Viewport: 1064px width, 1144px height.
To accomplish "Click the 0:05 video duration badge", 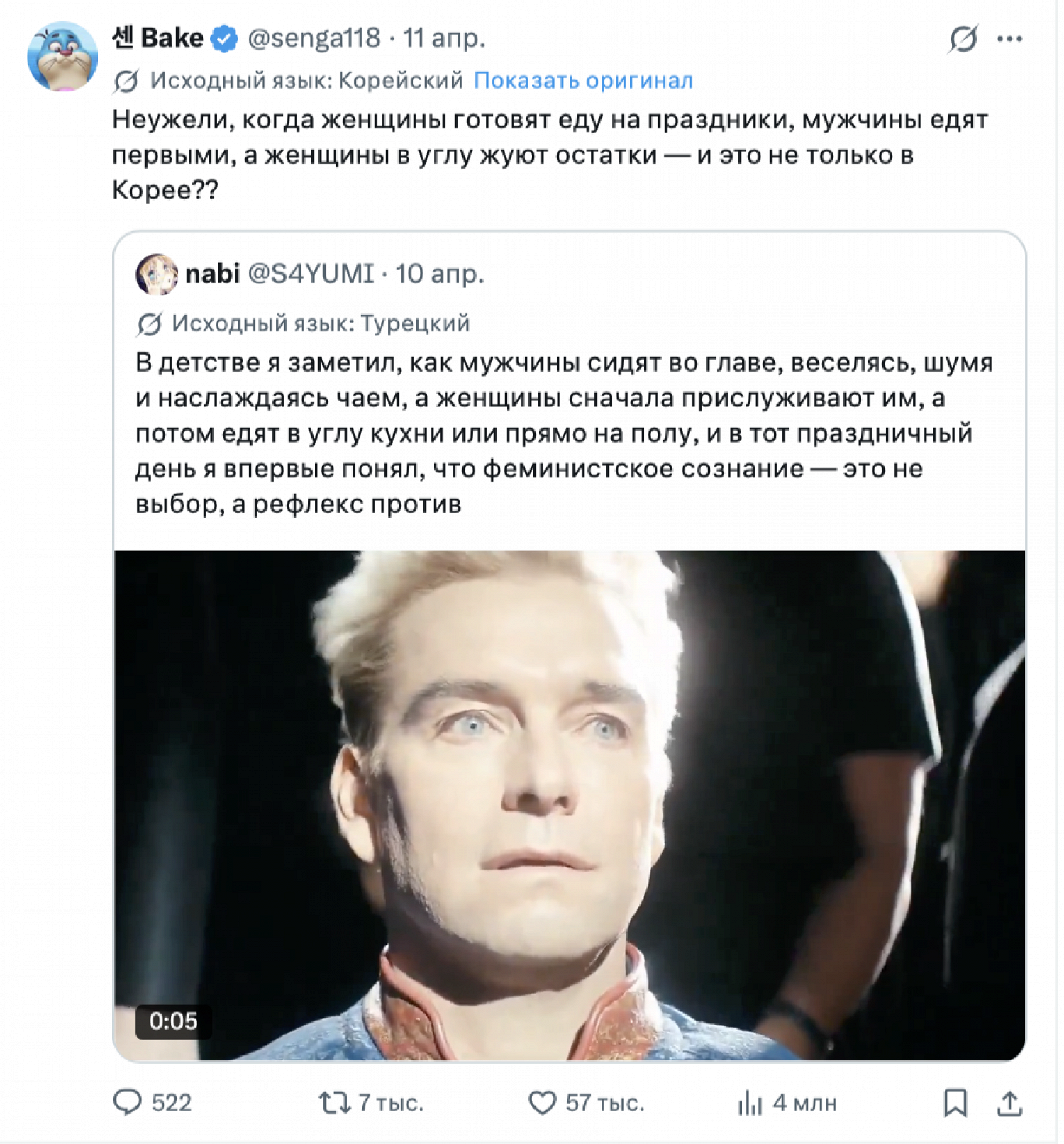I will click(173, 1021).
